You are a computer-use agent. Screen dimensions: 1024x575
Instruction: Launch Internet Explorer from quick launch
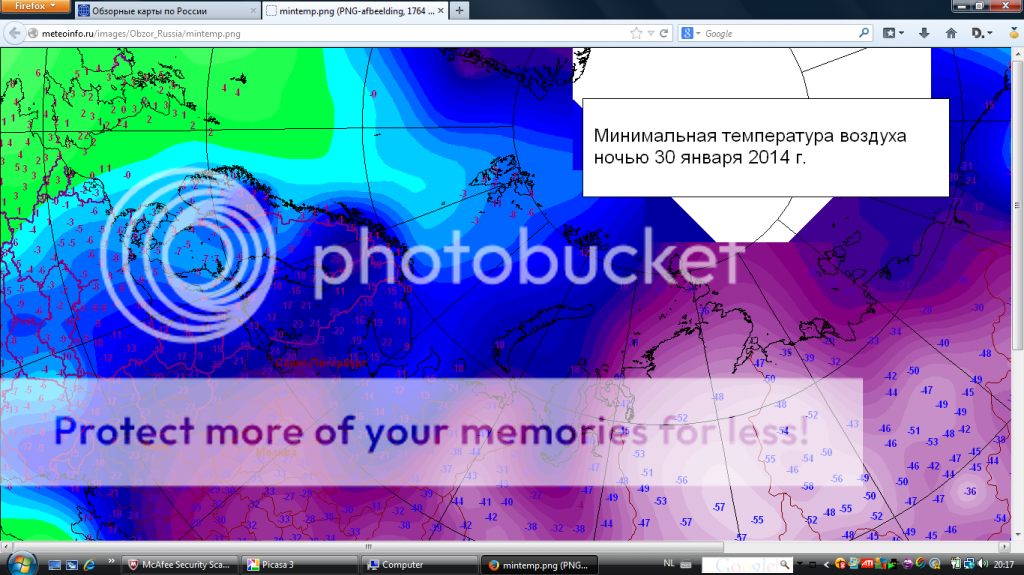pyautogui.click(x=89, y=565)
